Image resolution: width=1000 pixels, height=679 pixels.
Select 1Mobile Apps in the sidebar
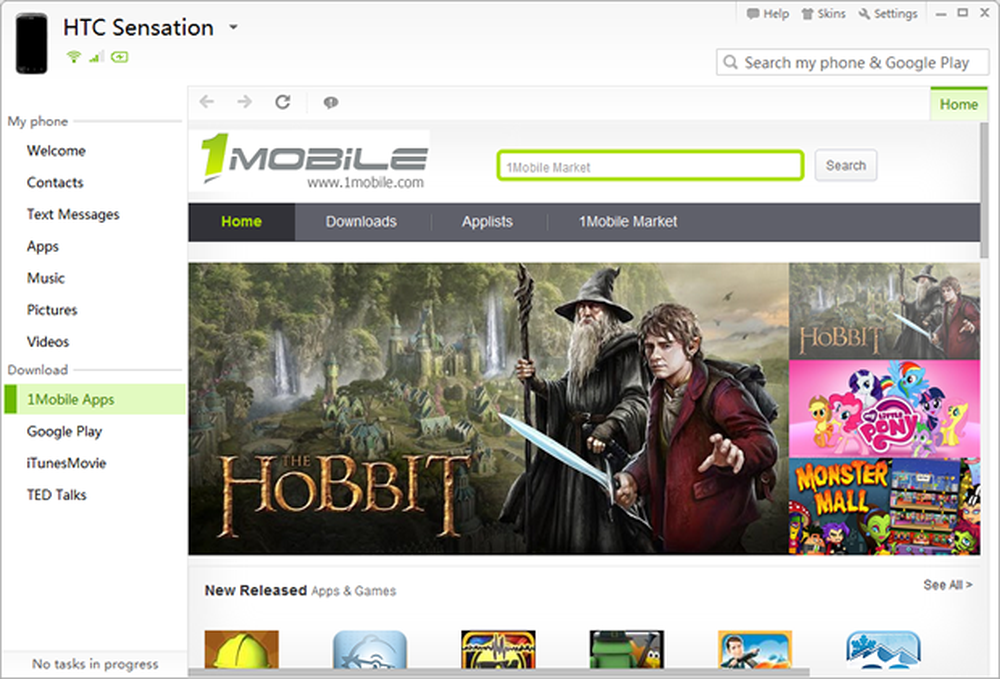click(94, 399)
